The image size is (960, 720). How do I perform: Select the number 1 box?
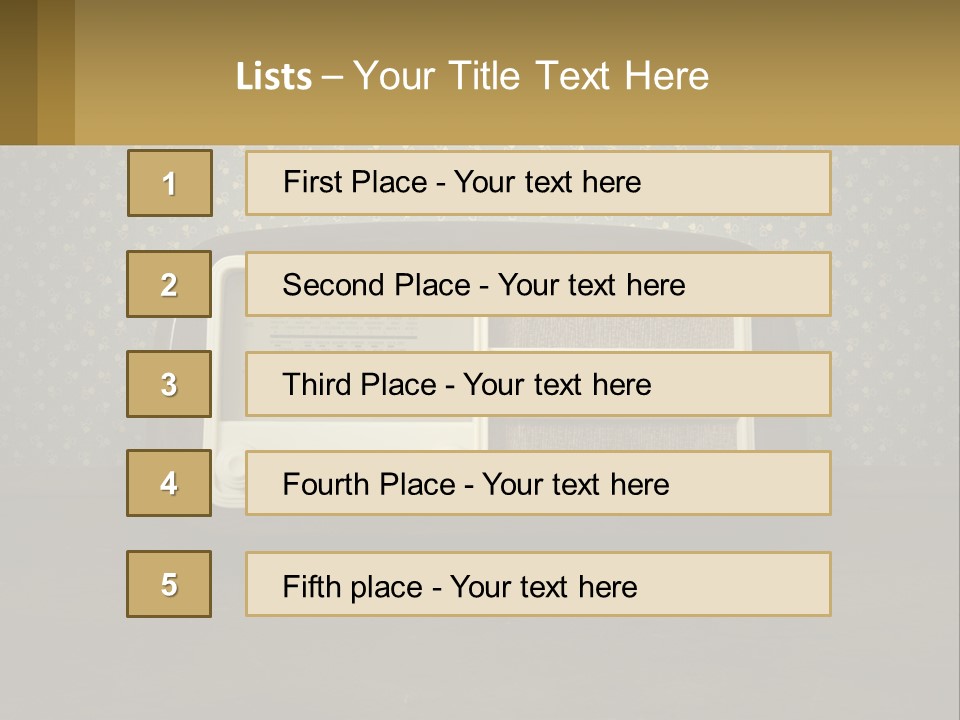click(x=169, y=183)
